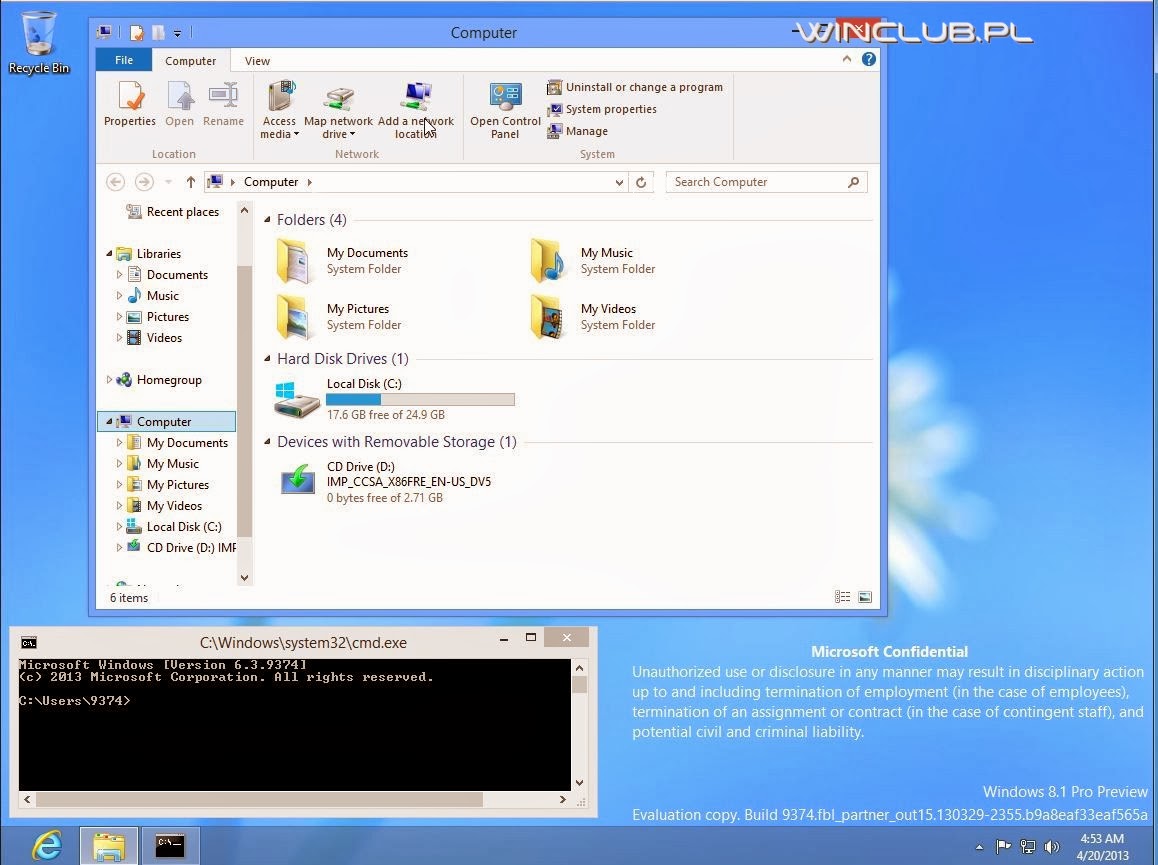Click cmd horizontal scrollbar right arrow
1158x865 pixels.
(563, 799)
